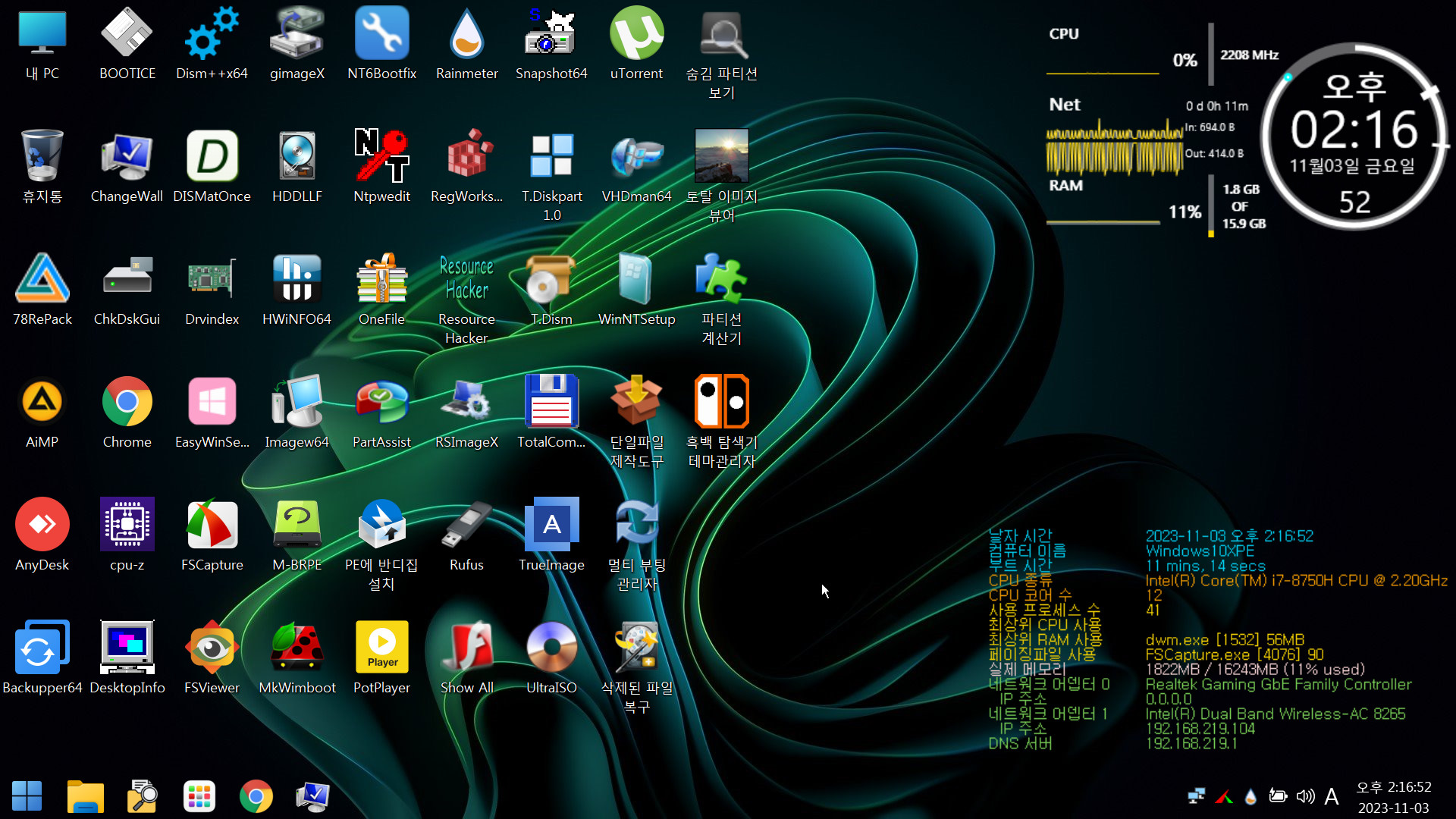Open UltraISO disc icon
The image size is (1456, 819).
click(552, 658)
